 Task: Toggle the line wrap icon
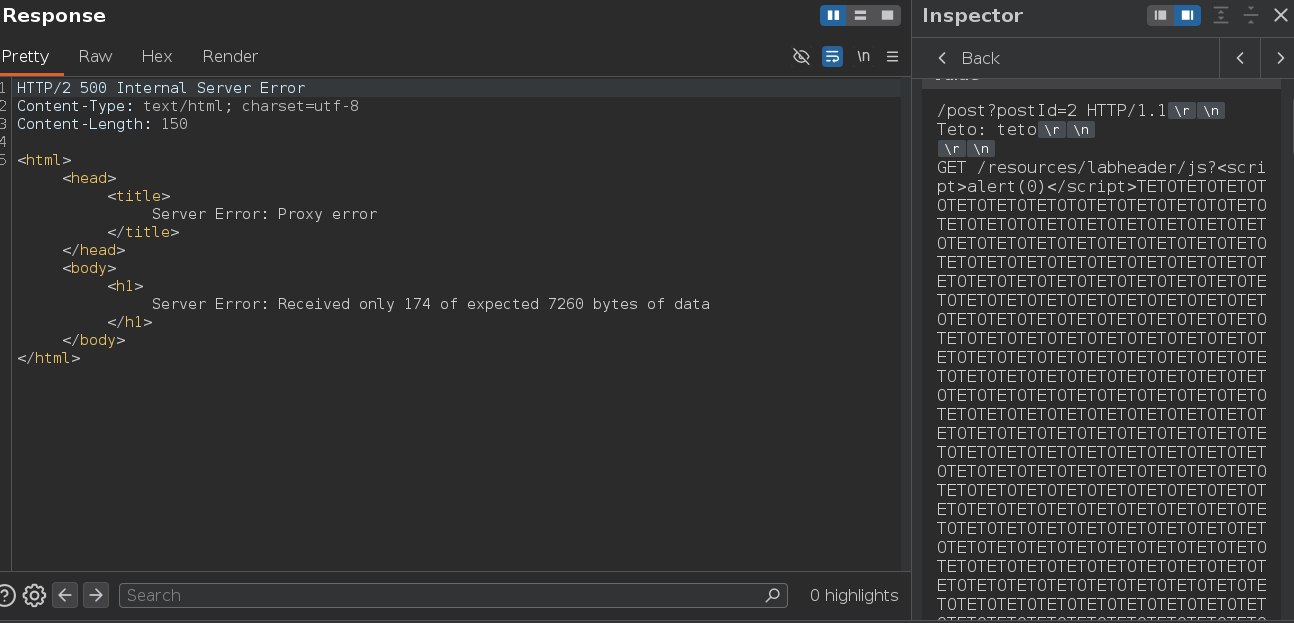[832, 56]
